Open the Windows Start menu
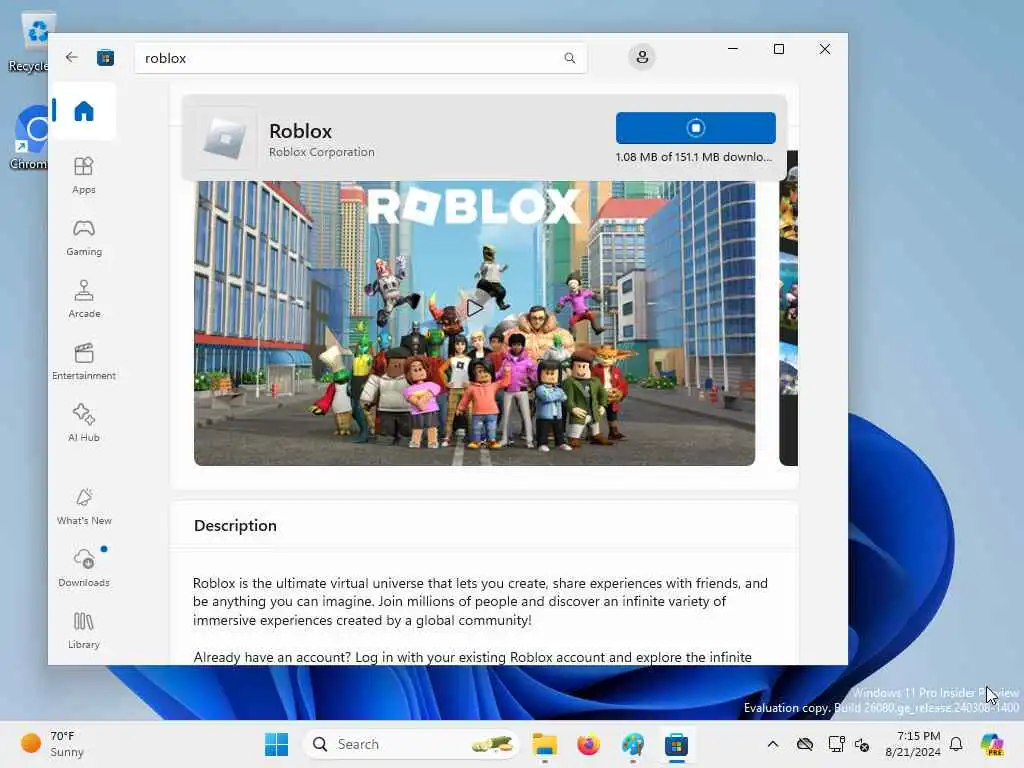Image resolution: width=1024 pixels, height=768 pixels. [276, 744]
